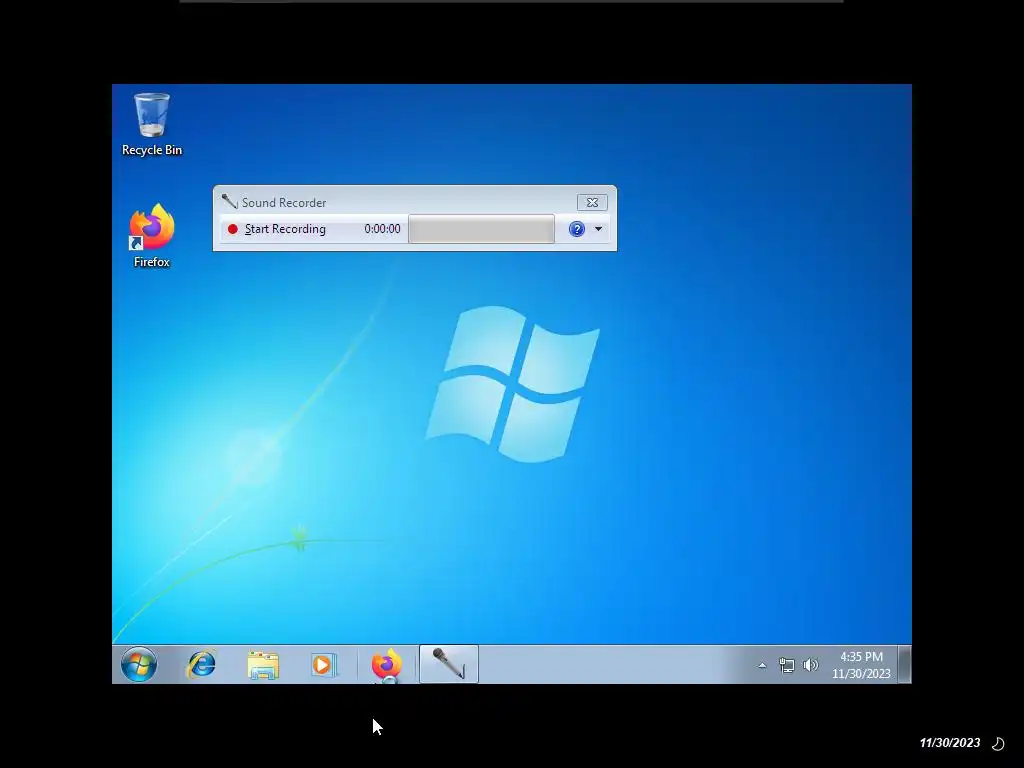
Task: Open network status tray icon
Action: 787,665
